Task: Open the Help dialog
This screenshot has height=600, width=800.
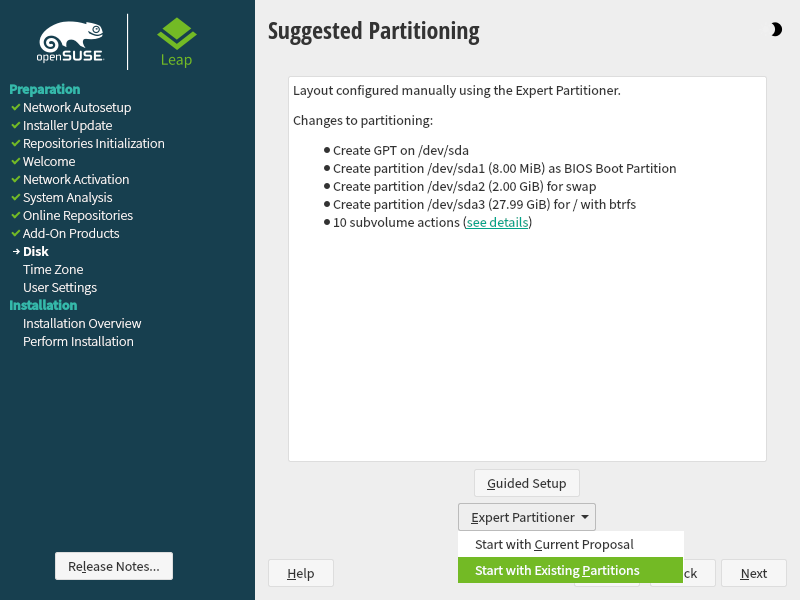Action: point(301,573)
